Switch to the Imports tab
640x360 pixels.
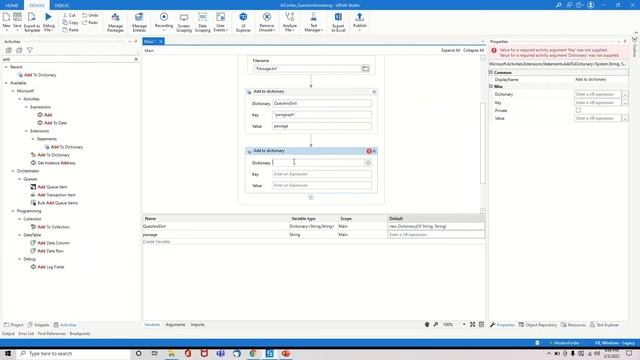198,324
